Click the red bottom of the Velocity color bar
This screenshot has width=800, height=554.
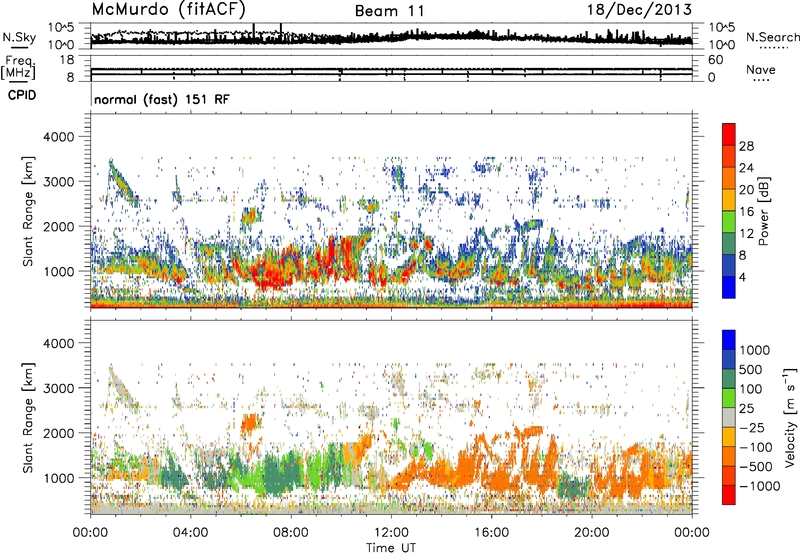[729, 495]
